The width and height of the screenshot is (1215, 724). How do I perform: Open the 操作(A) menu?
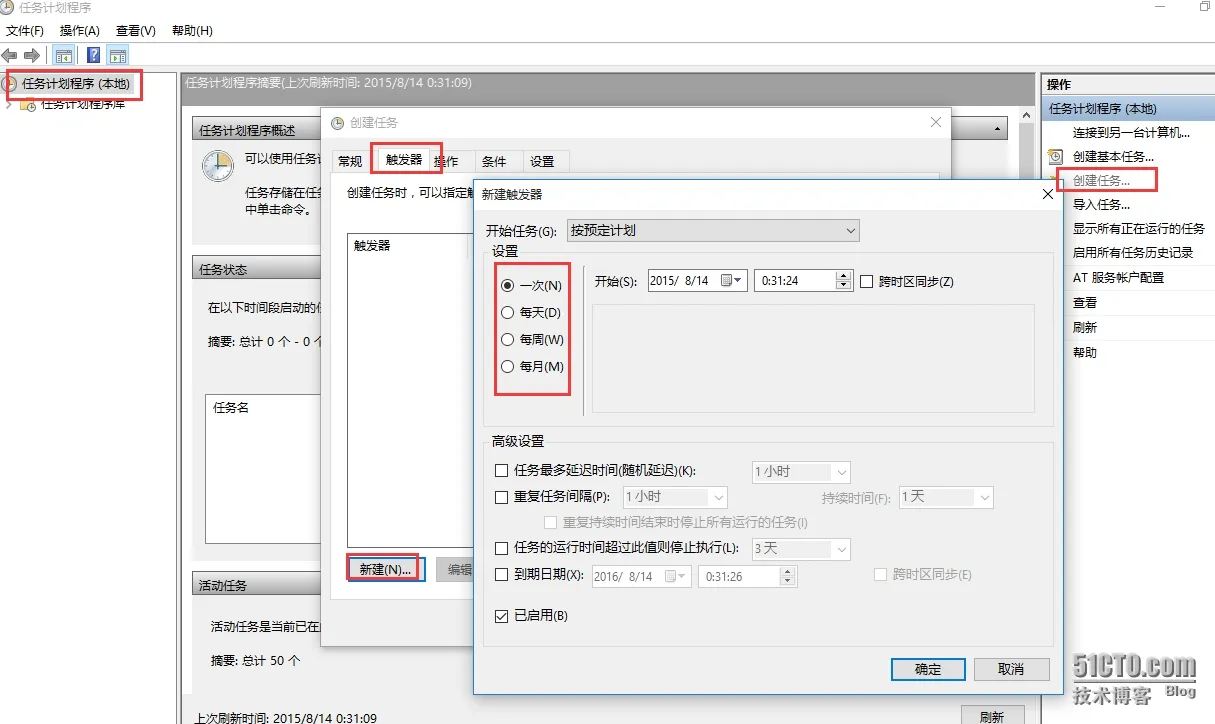click(x=80, y=31)
